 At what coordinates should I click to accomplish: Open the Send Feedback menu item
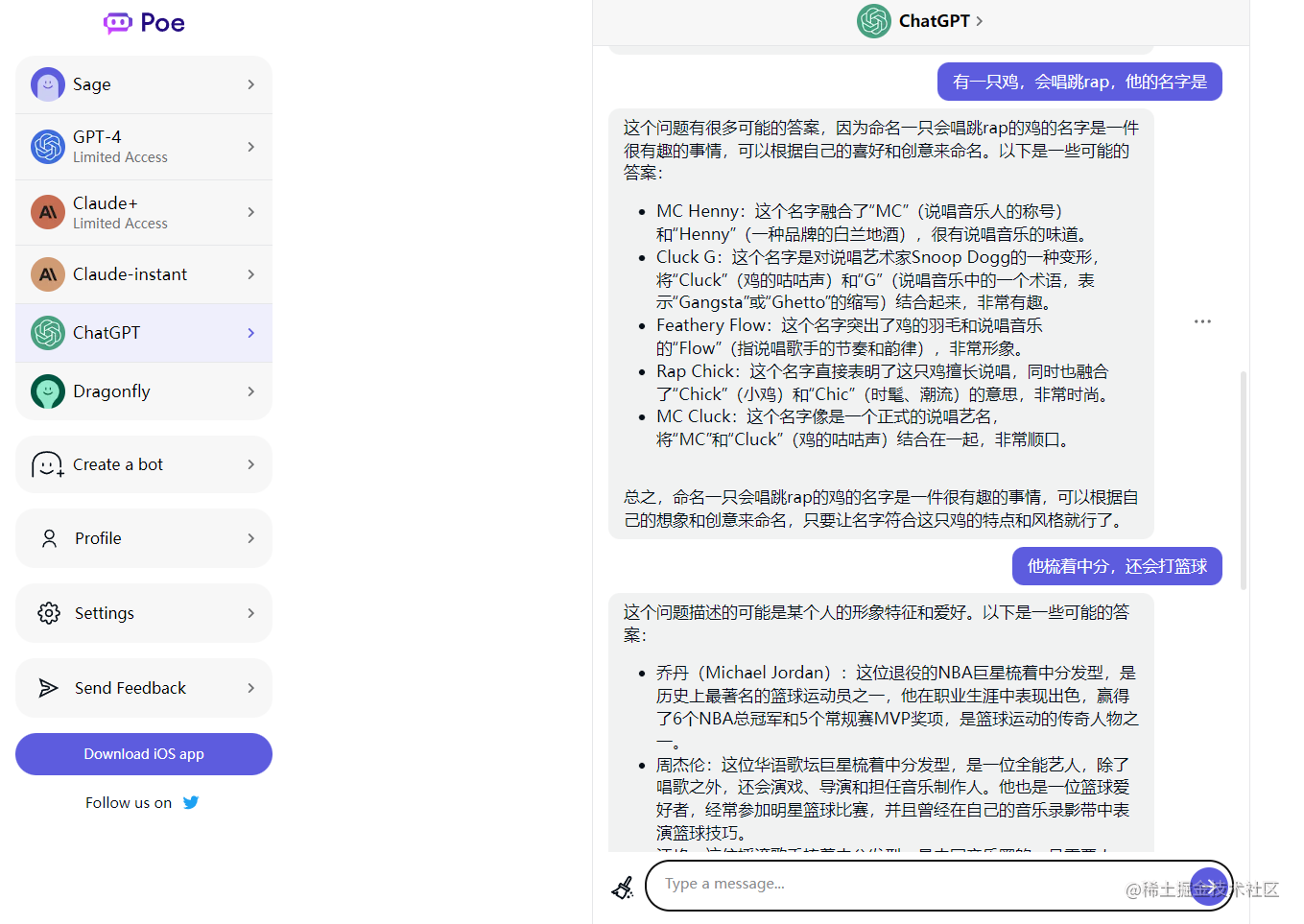(144, 688)
